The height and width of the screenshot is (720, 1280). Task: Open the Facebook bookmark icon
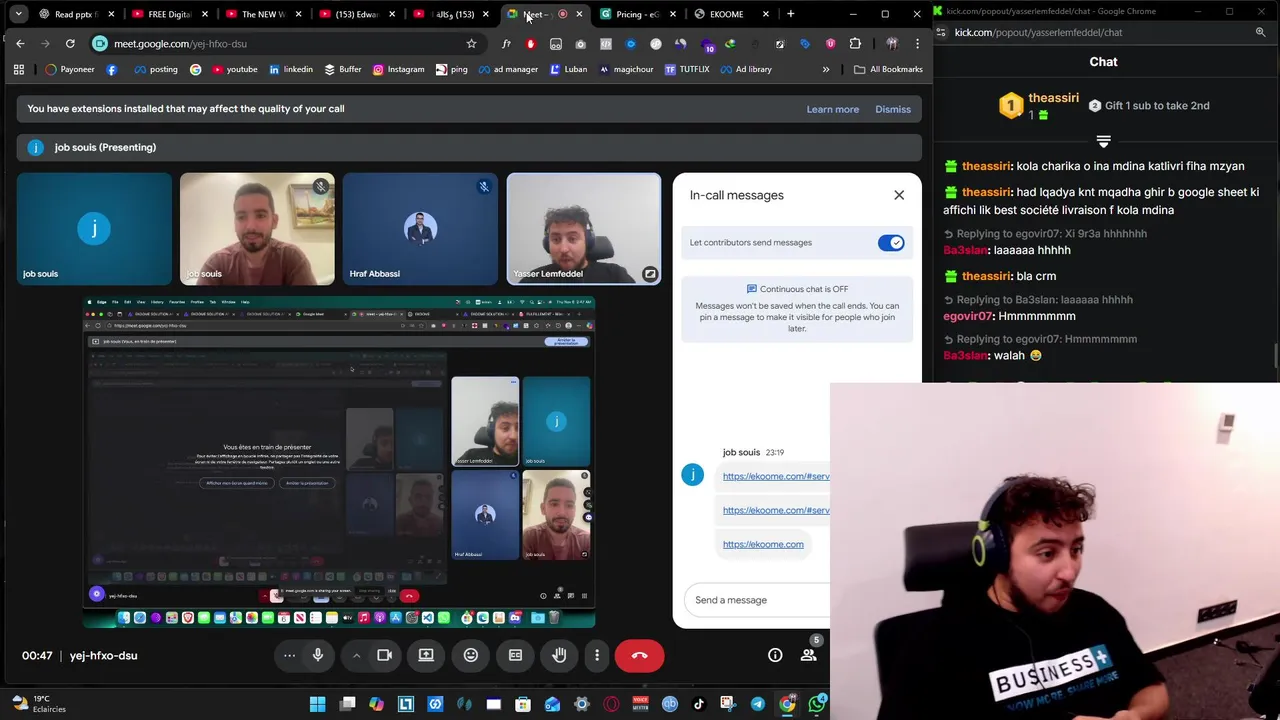(111, 69)
